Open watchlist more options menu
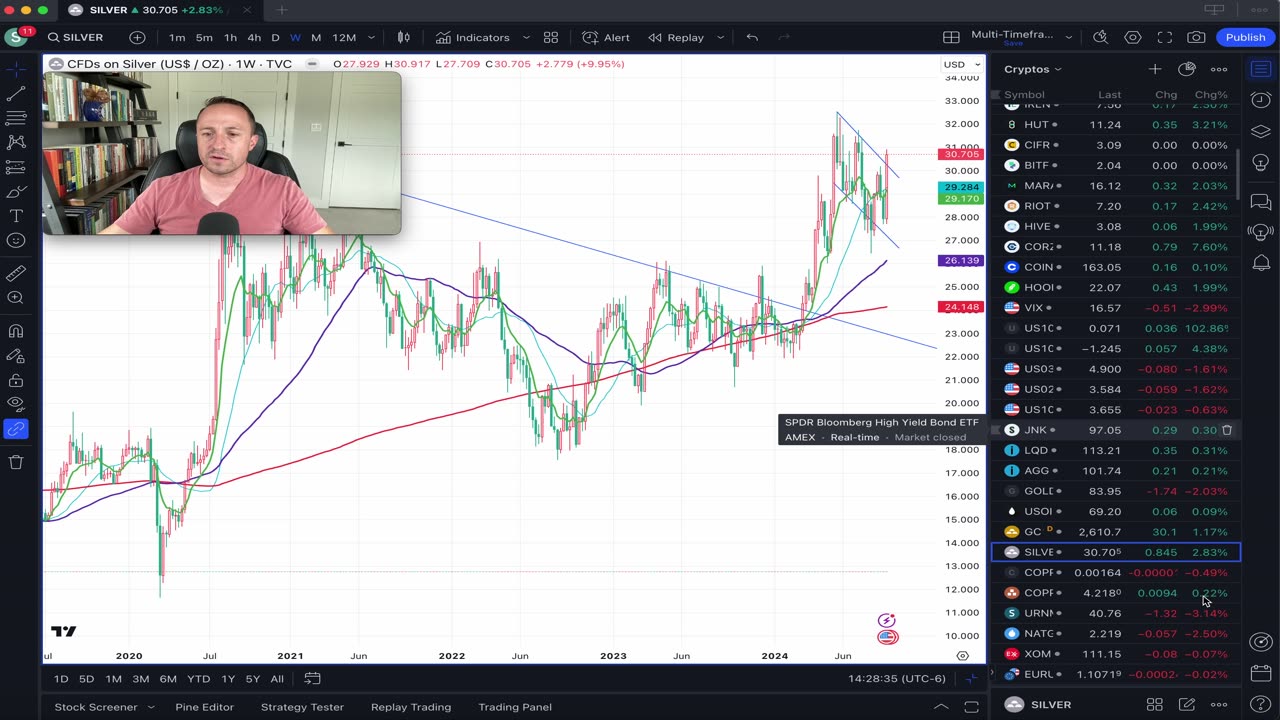This screenshot has height=720, width=1280. [x=1219, y=69]
